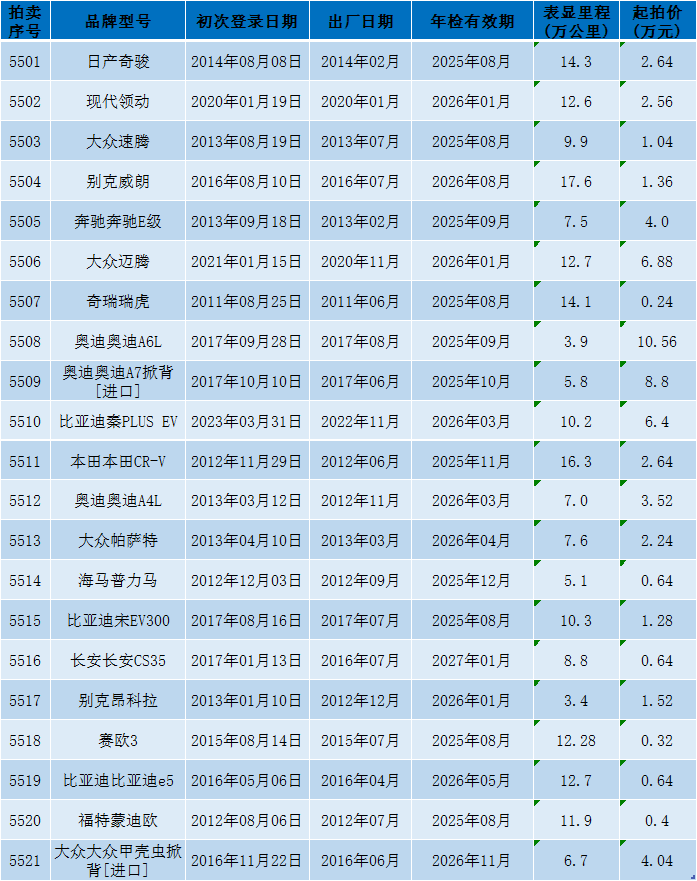Select the cell 奥迪奥迪A7掀背[进口]

tap(118, 381)
